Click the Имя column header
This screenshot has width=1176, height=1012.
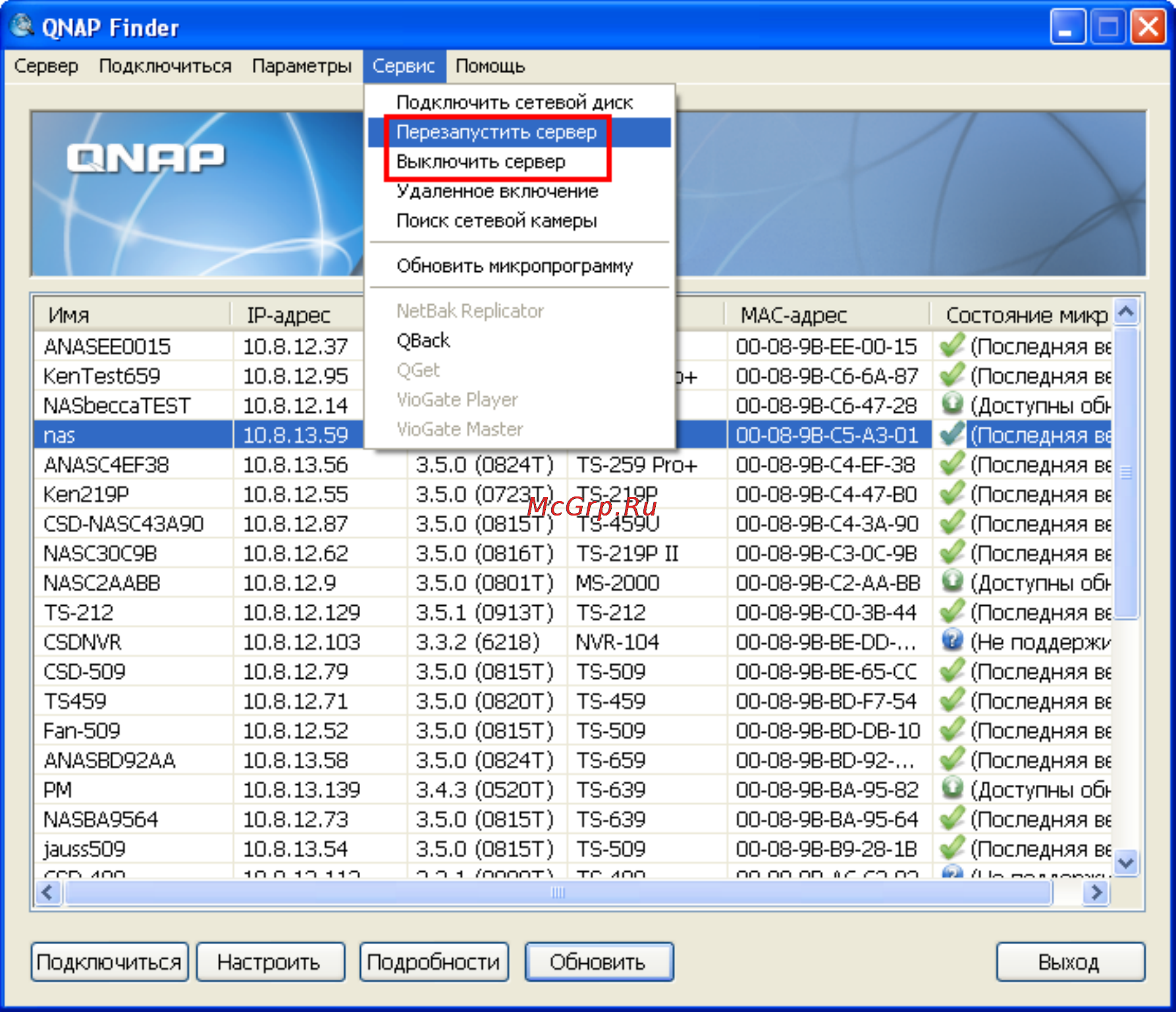pos(132,315)
